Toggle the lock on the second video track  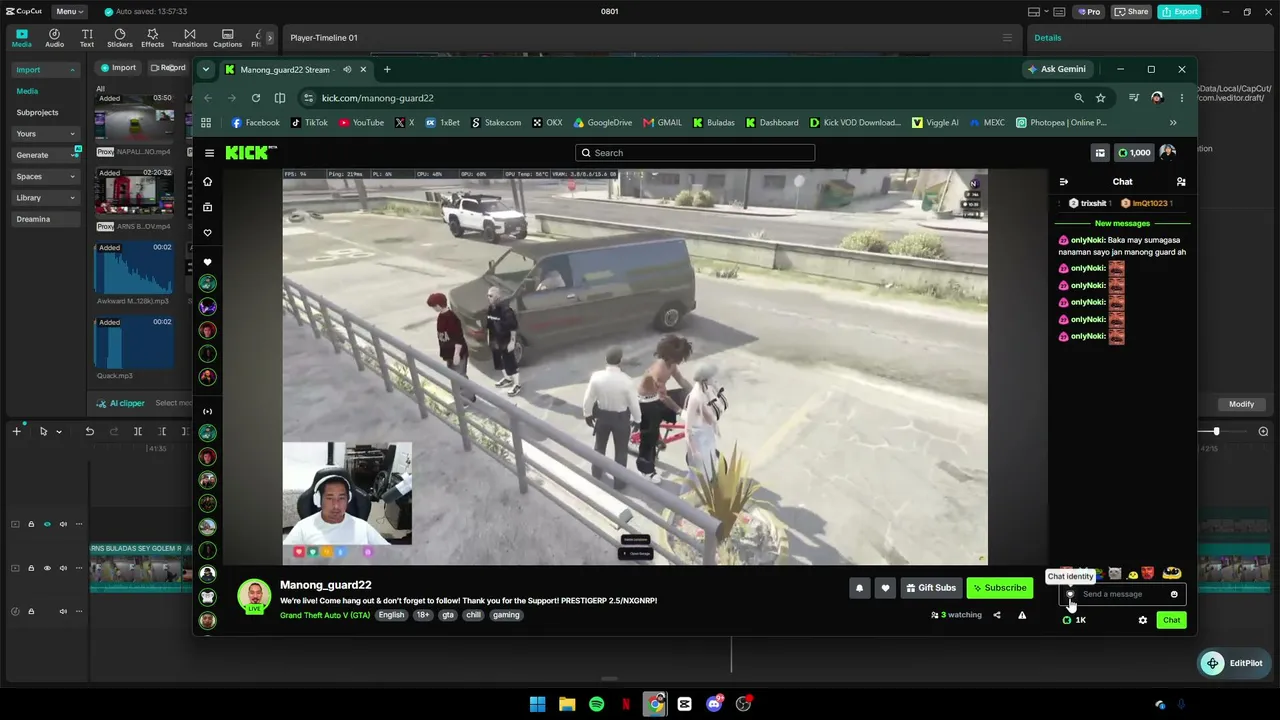click(31, 568)
